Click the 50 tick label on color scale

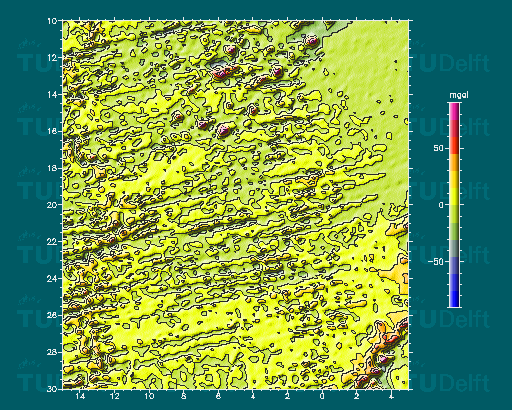(438, 148)
